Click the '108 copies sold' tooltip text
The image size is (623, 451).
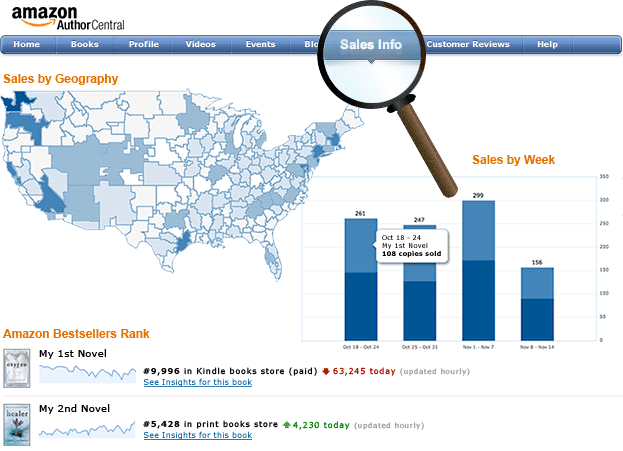411,254
